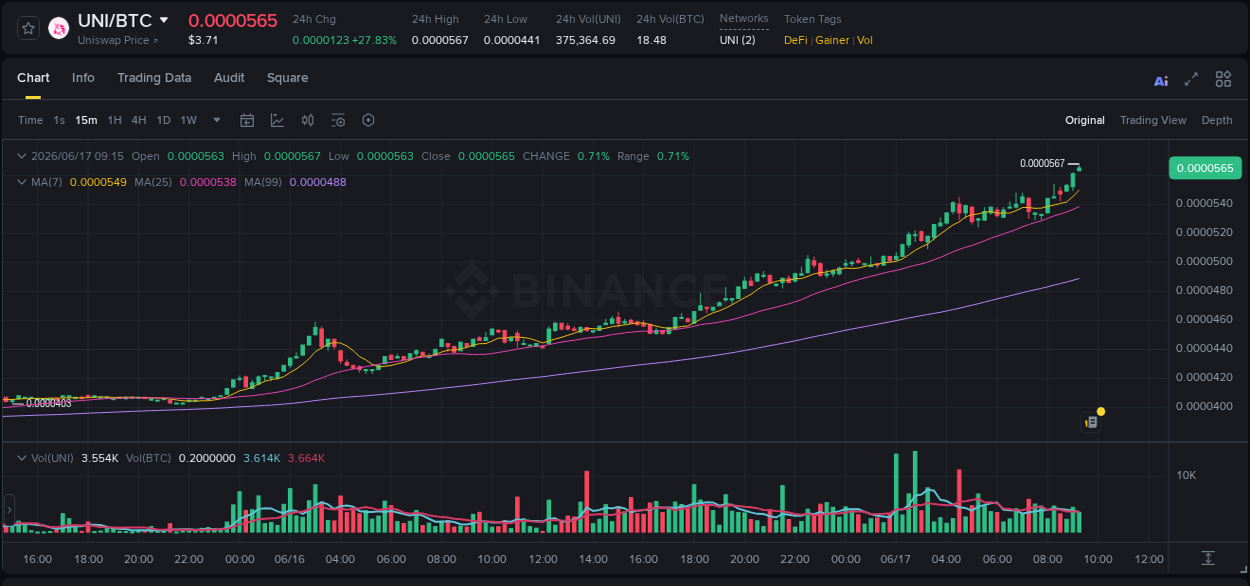This screenshot has height=586, width=1250.
Task: Select the 1D interval
Action: click(163, 120)
